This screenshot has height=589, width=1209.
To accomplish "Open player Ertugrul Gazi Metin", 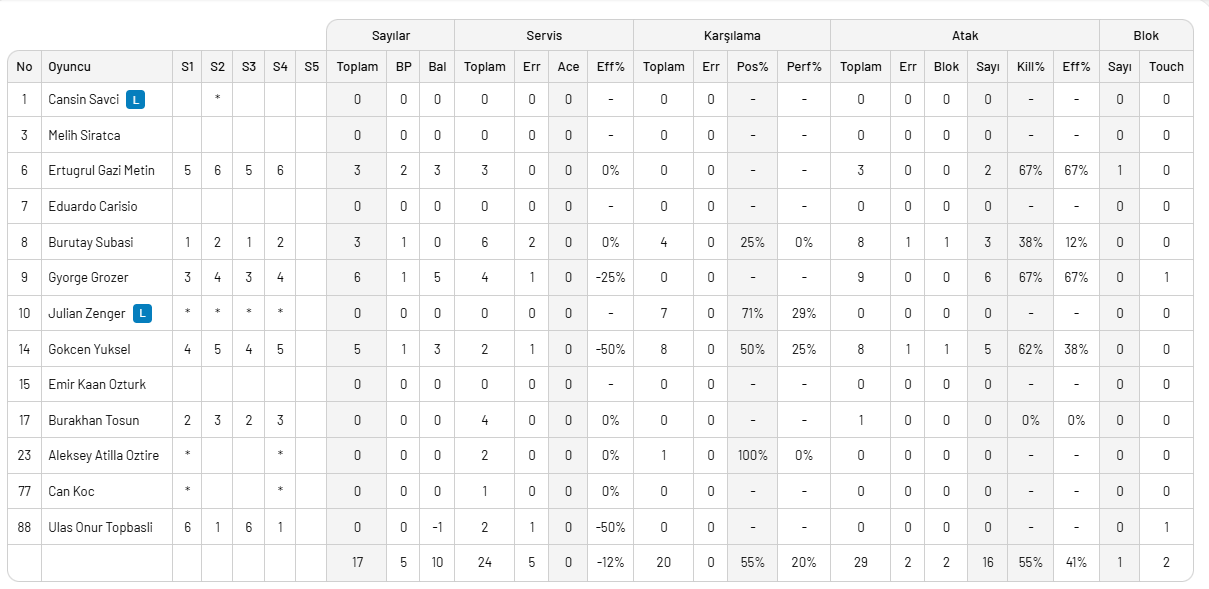I will pyautogui.click(x=101, y=171).
